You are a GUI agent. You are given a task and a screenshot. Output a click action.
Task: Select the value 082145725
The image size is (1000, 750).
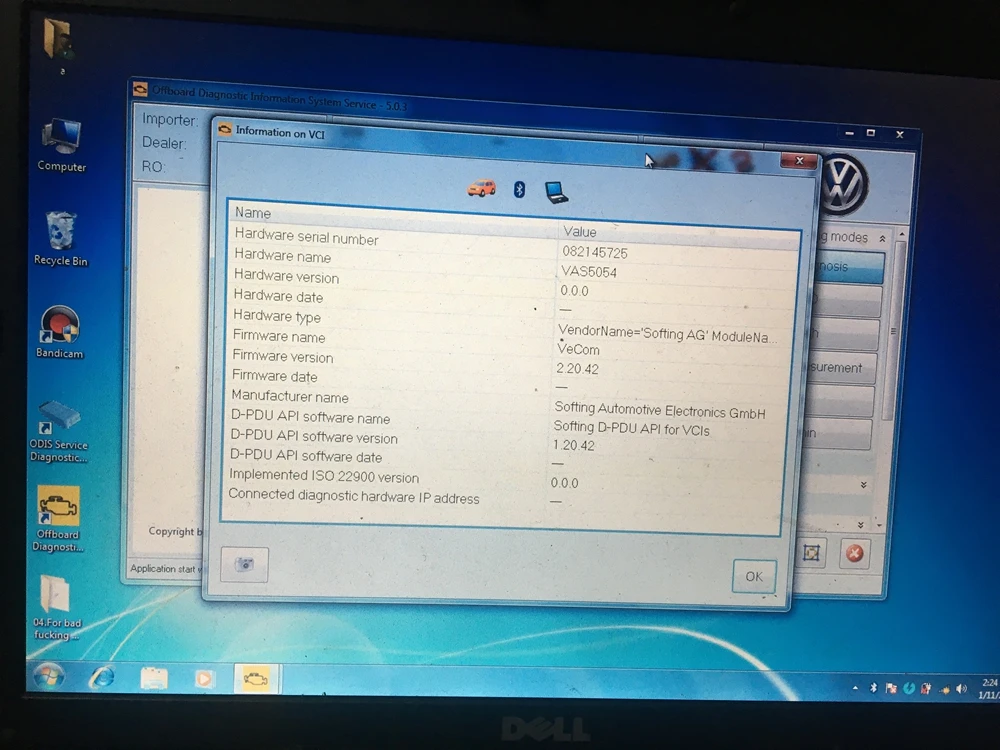coord(595,253)
